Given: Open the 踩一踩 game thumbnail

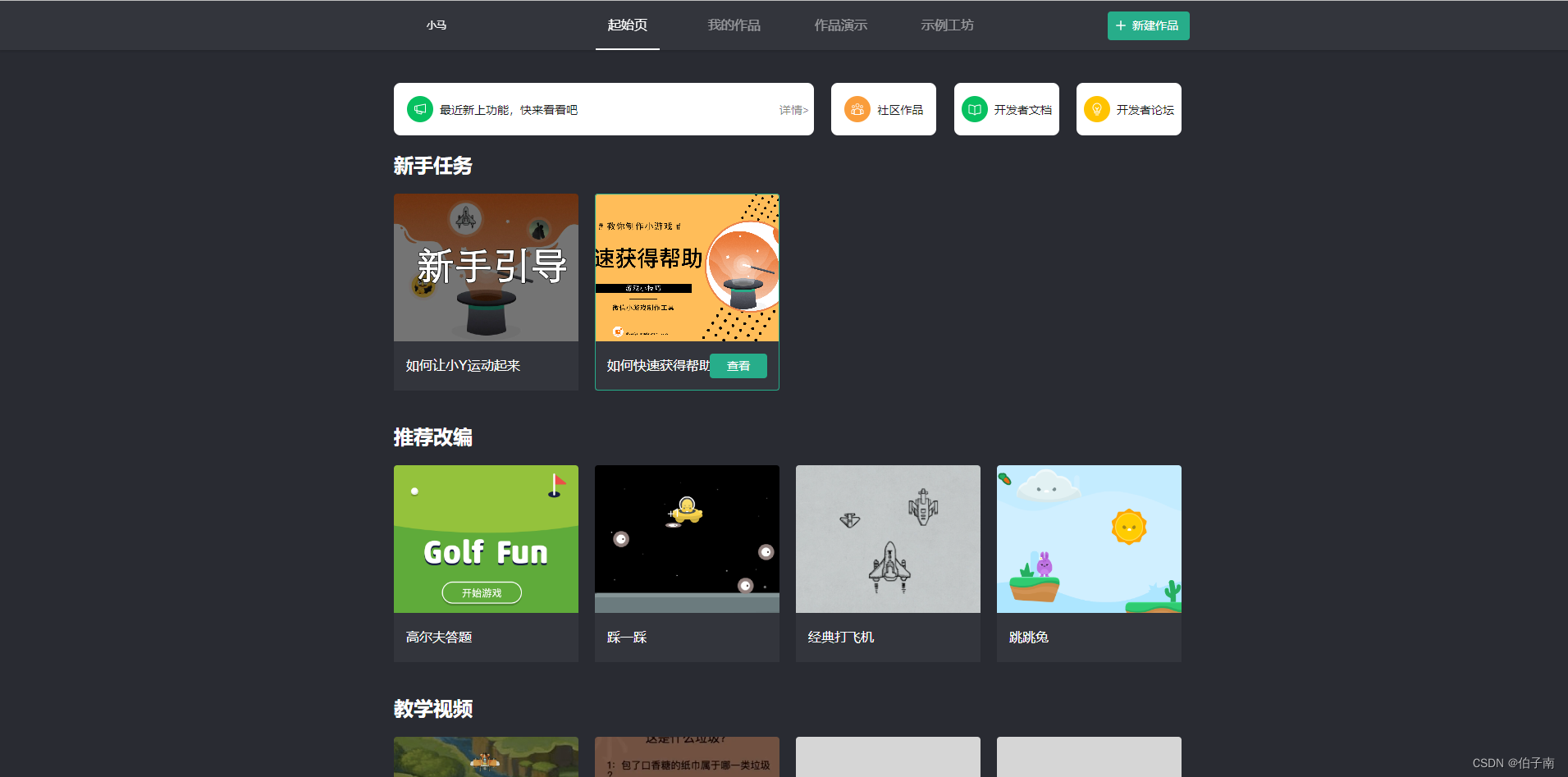Looking at the screenshot, I should tap(686, 538).
